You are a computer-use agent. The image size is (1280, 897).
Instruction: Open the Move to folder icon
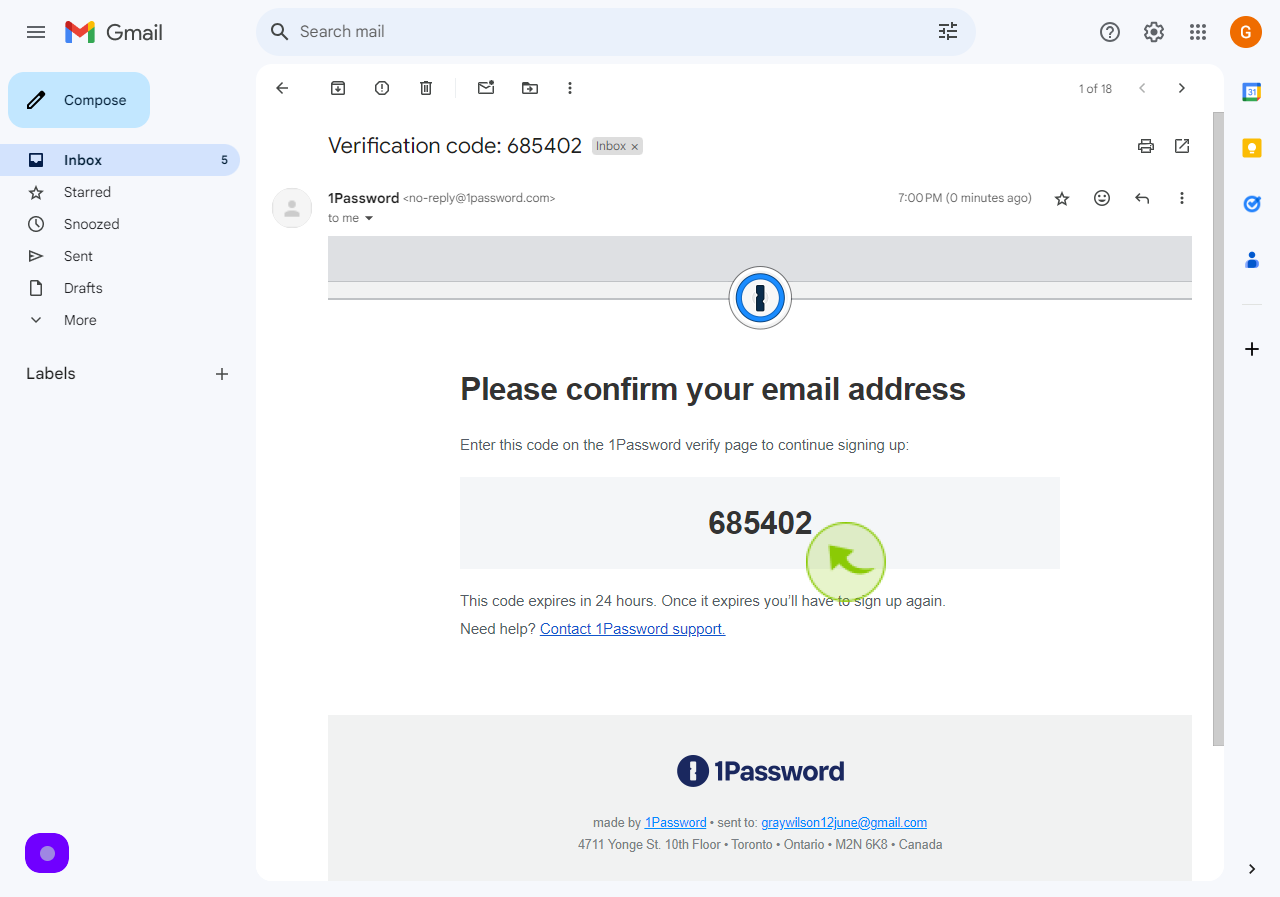click(x=530, y=88)
